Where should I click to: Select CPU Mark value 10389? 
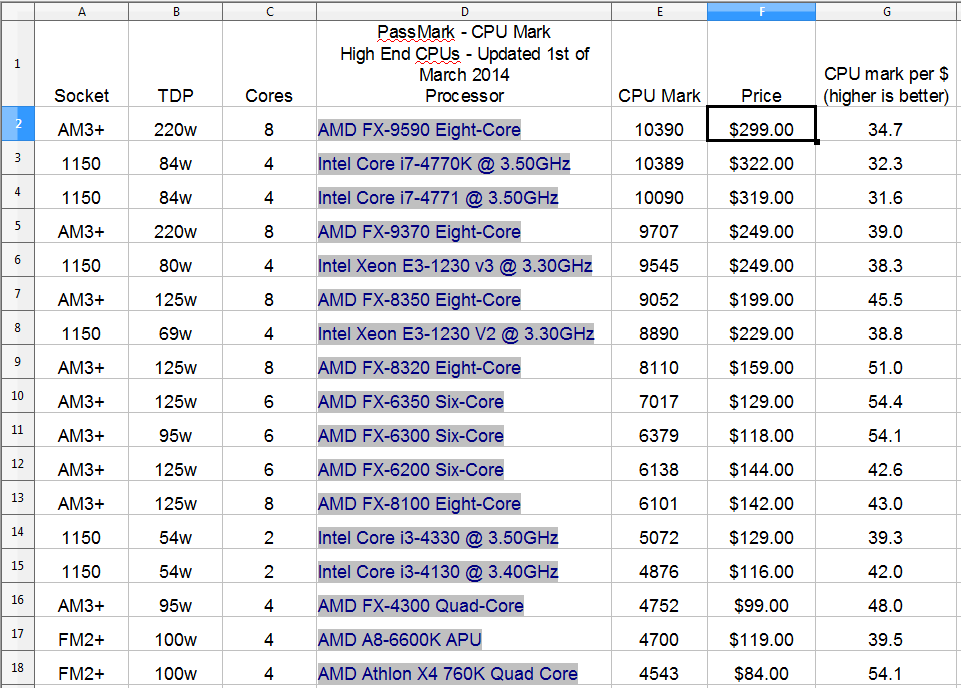point(659,158)
